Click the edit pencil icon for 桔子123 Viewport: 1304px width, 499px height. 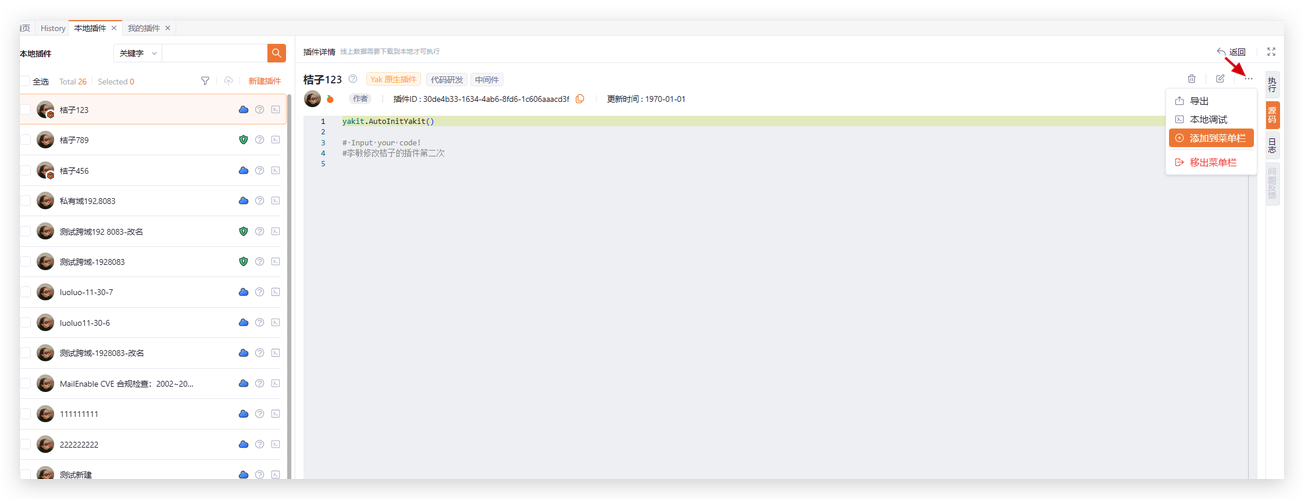tap(1220, 79)
